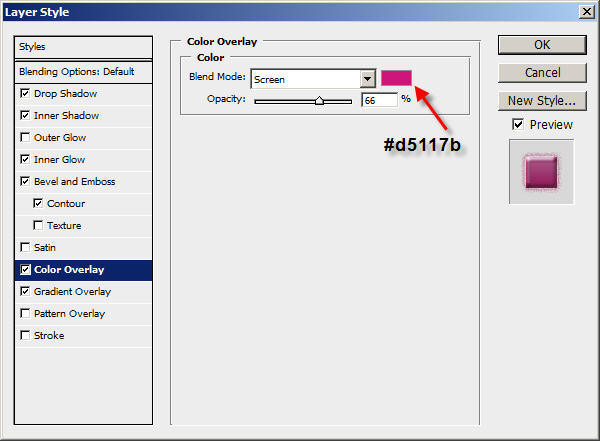Toggle the Contour checkbox

click(x=38, y=203)
